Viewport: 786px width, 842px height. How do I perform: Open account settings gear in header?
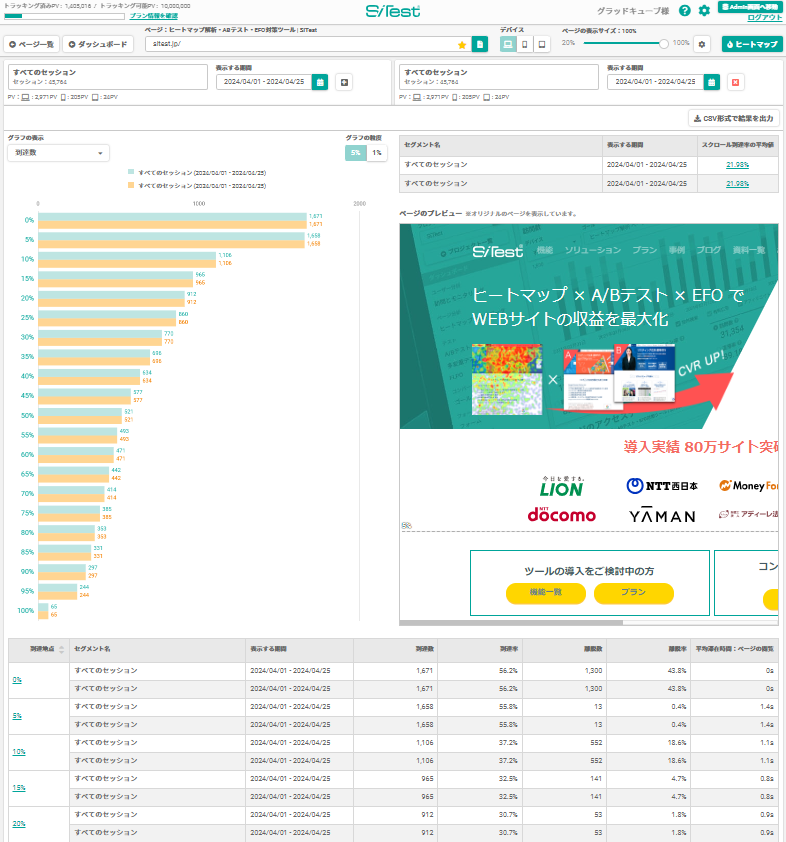[x=704, y=11]
